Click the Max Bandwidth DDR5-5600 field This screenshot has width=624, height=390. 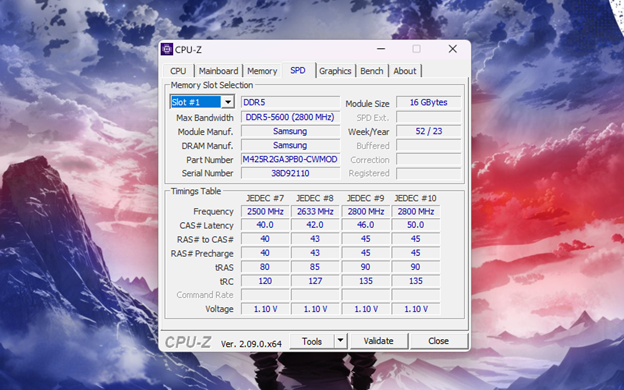tap(291, 117)
